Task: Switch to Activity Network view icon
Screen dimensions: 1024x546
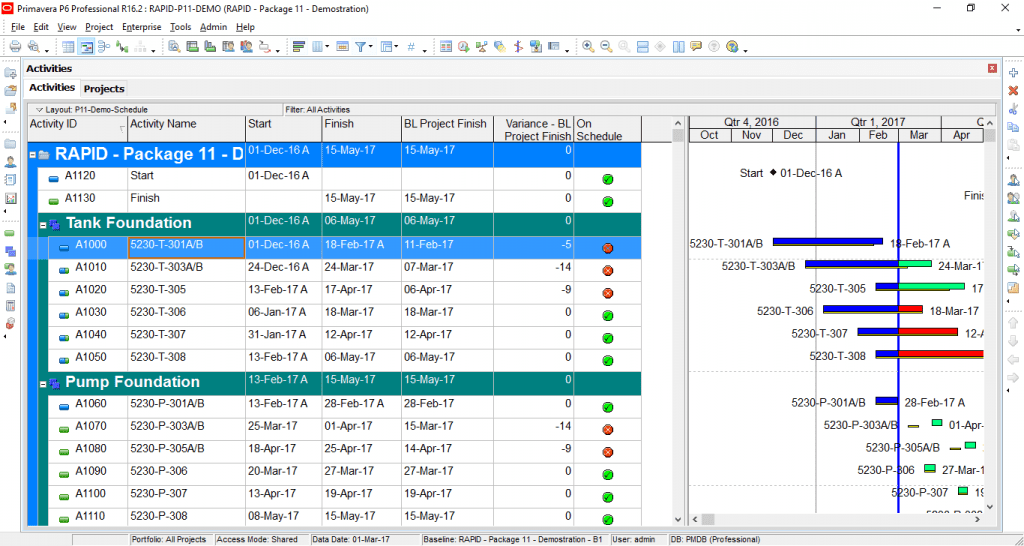Action: point(104,46)
